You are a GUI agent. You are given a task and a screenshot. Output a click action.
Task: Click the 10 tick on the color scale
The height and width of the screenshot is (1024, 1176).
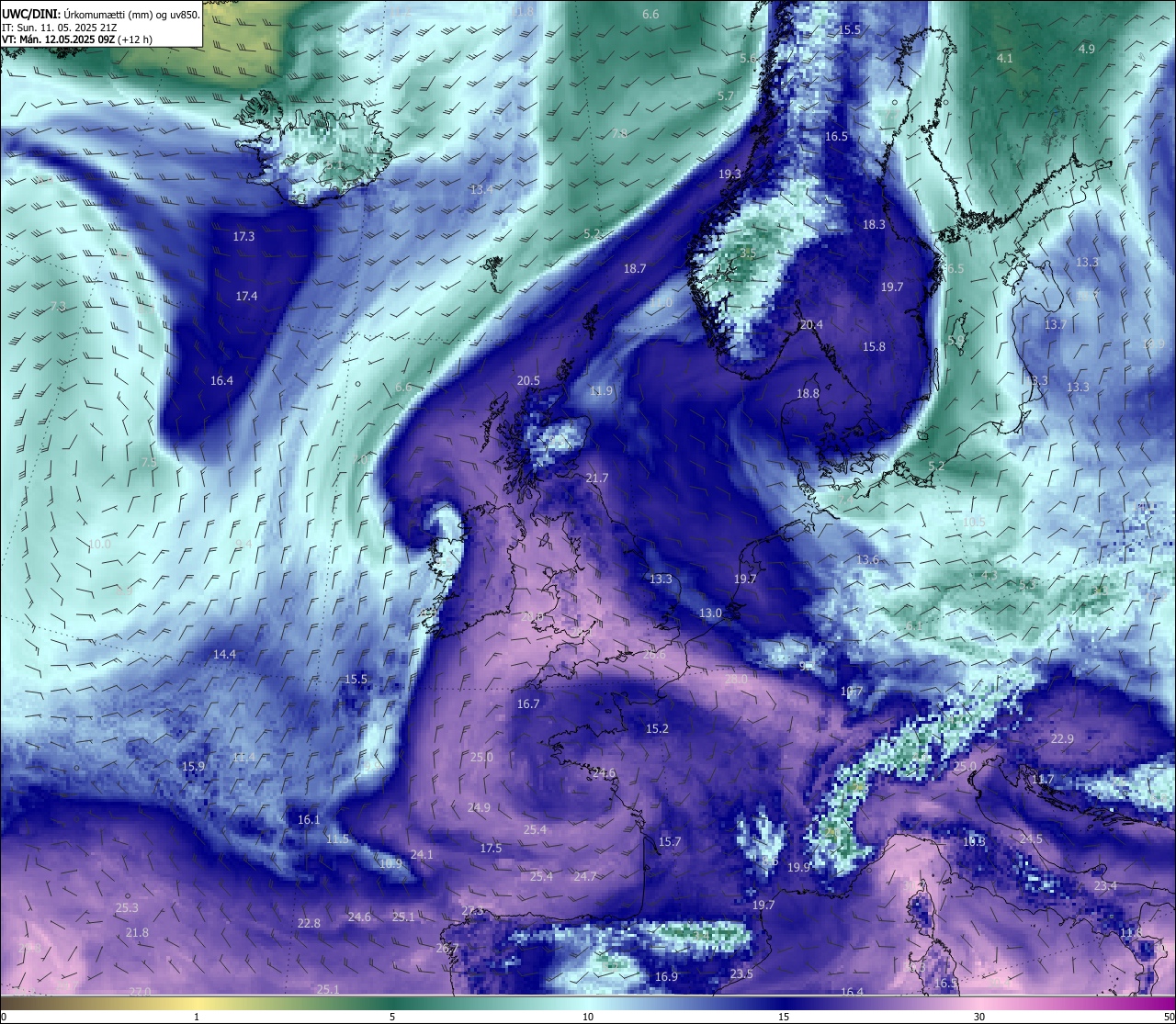click(588, 1017)
